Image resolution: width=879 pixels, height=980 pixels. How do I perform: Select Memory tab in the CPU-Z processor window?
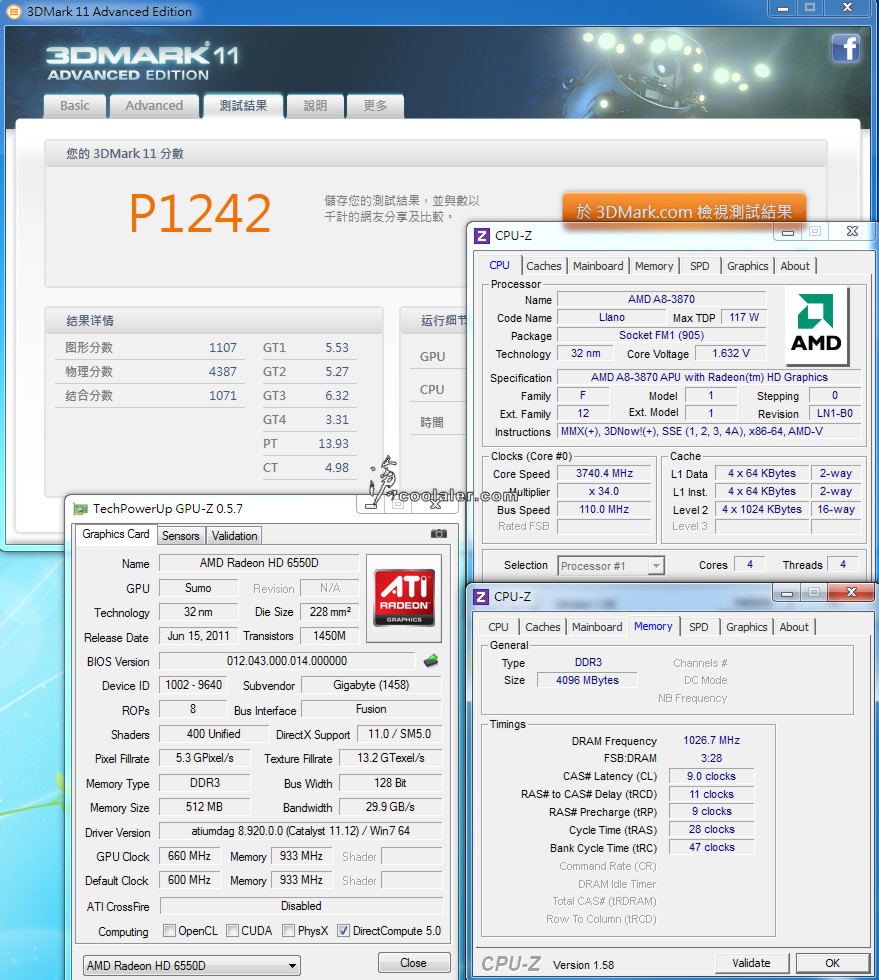654,266
